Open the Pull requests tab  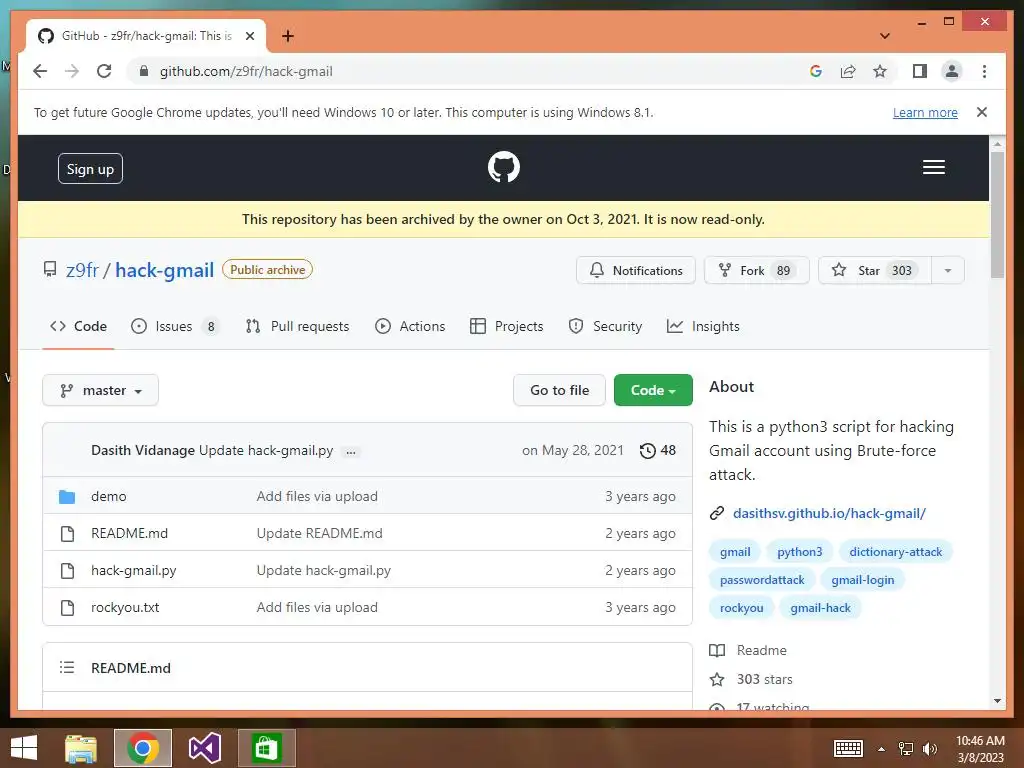click(x=297, y=327)
